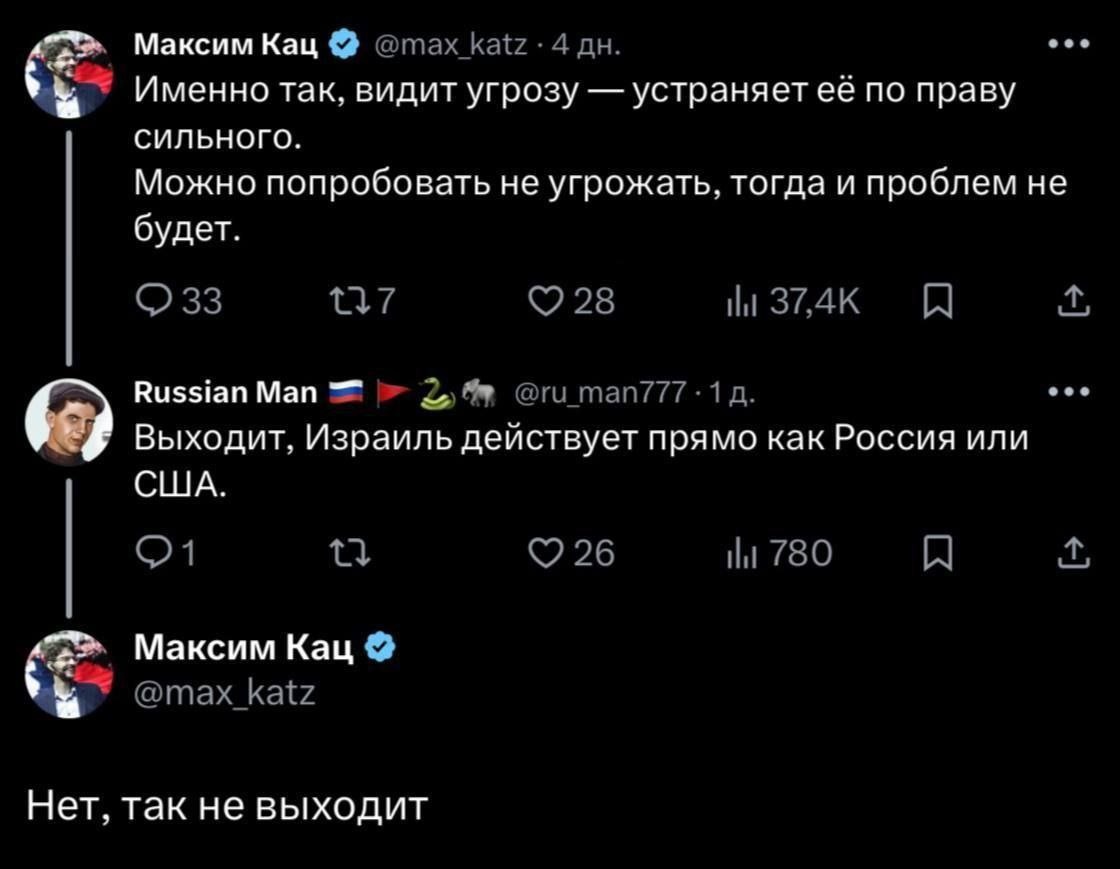Like the first tweet with 28 likes
The image size is (1120, 869).
(x=571, y=301)
